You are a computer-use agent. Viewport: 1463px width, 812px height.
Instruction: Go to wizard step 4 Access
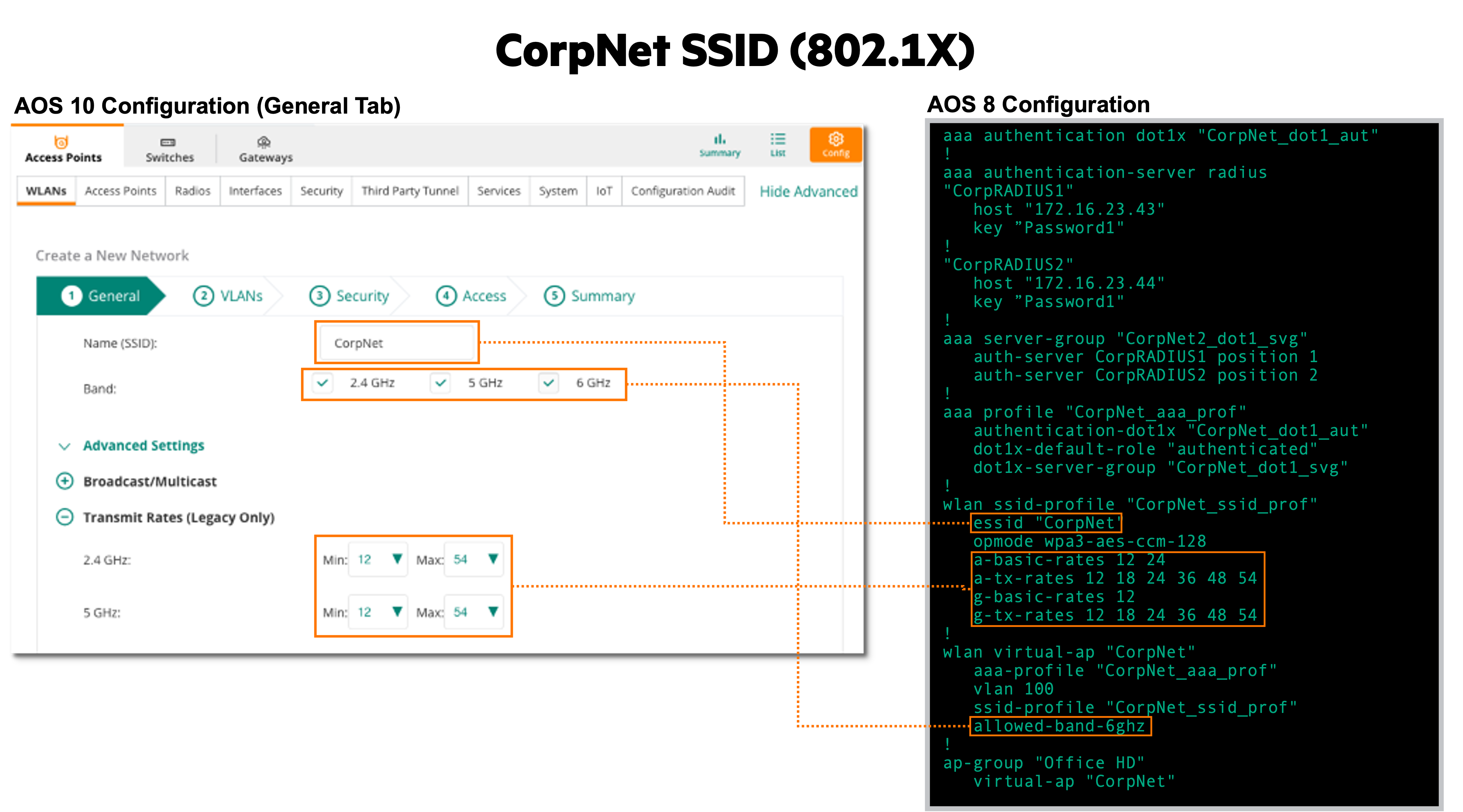[471, 296]
